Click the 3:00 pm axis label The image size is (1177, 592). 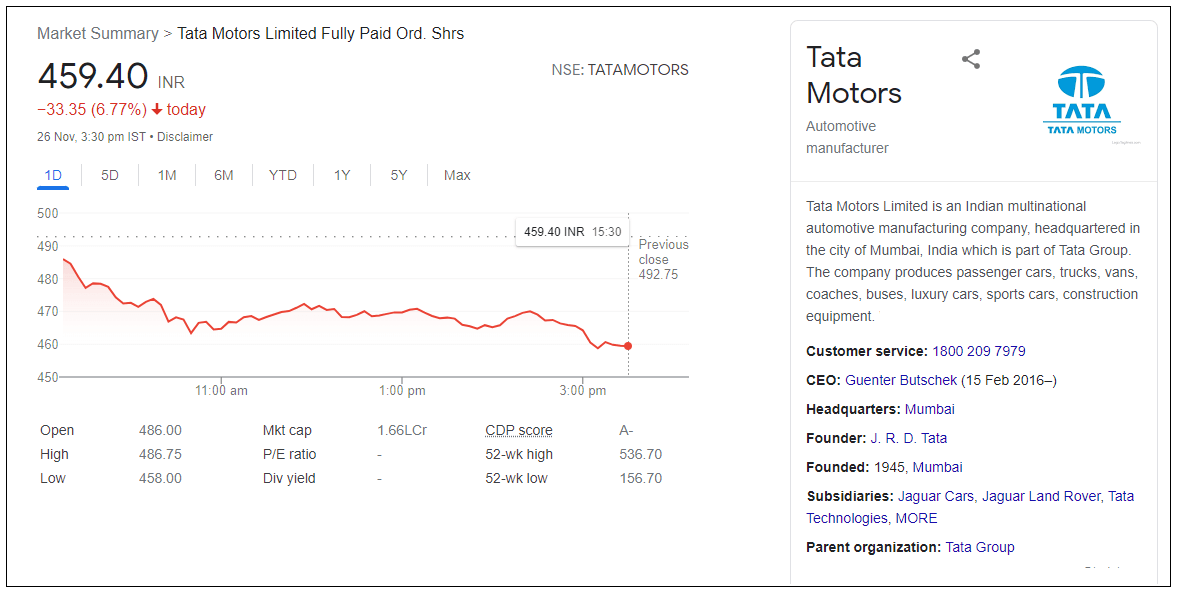click(582, 391)
